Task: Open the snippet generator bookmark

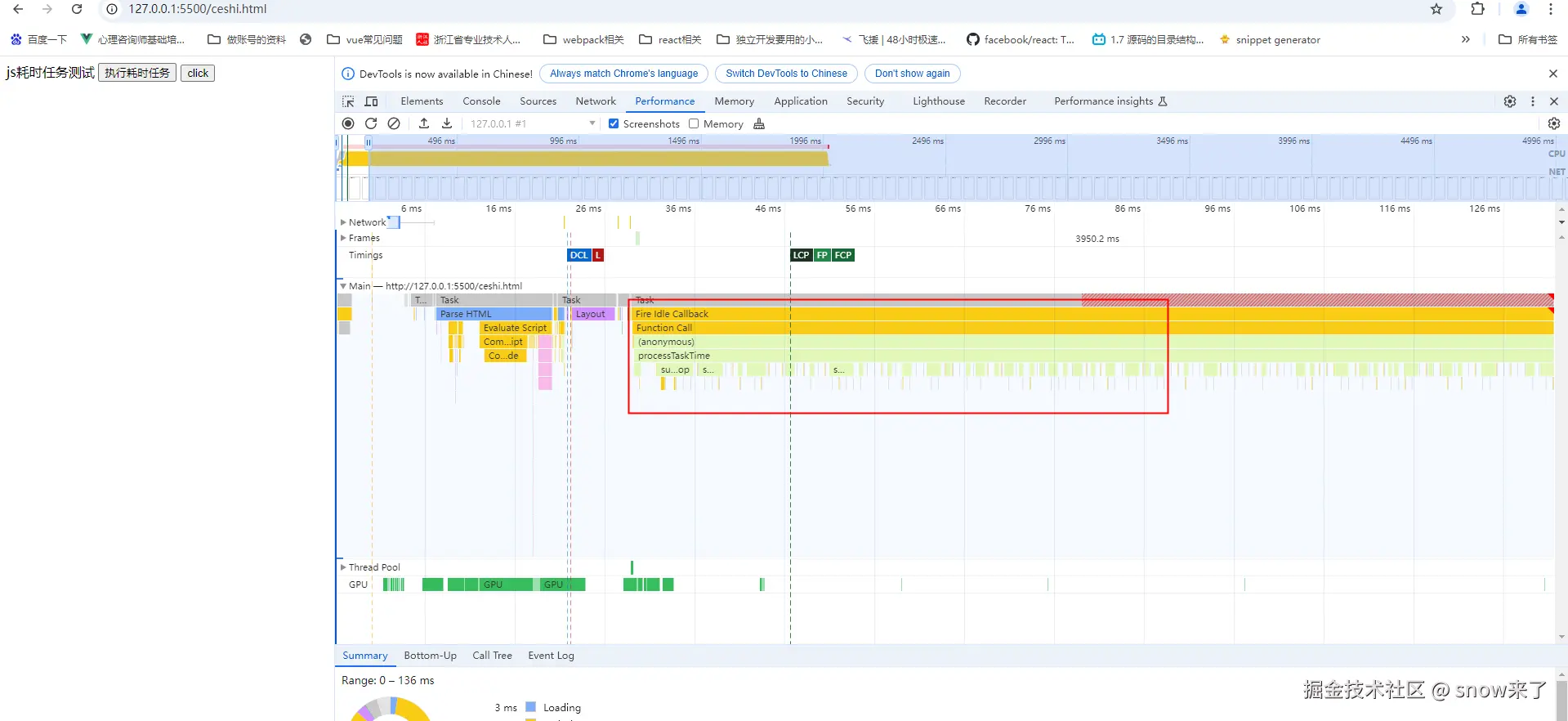Action: click(x=1269, y=39)
